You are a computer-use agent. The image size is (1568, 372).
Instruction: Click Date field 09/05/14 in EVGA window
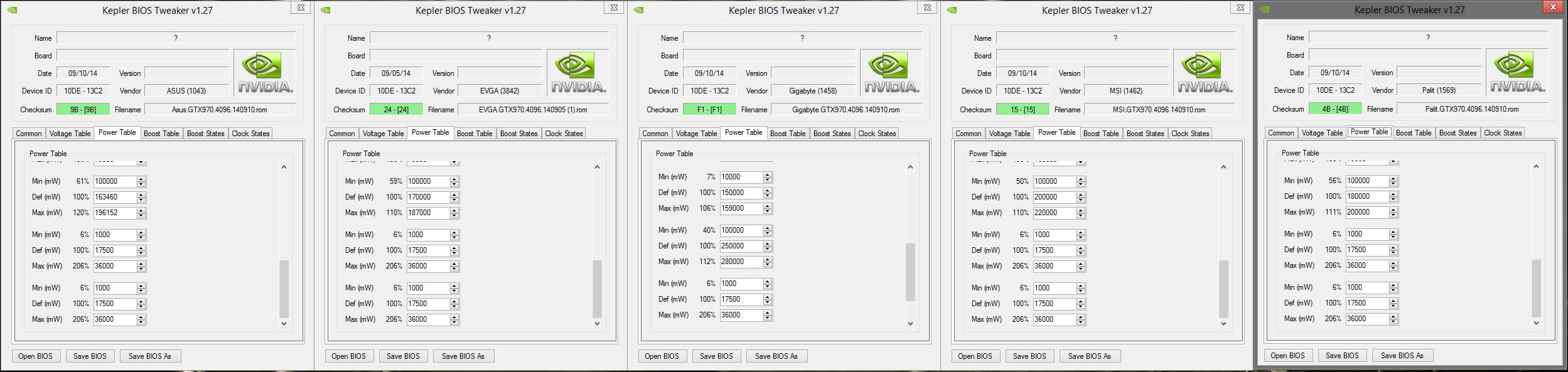tap(396, 73)
